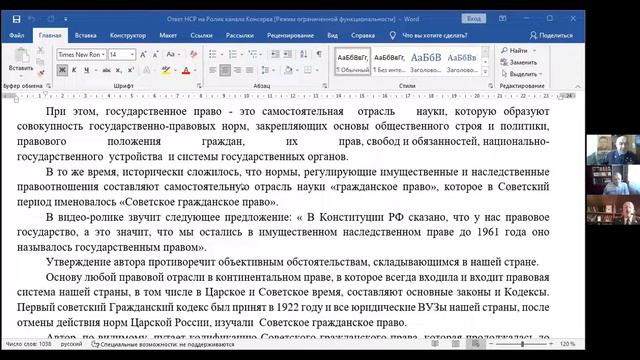Screen dimensions: 640x360
Task: Apply the text effects outlined A icon
Action: (x=147, y=70)
